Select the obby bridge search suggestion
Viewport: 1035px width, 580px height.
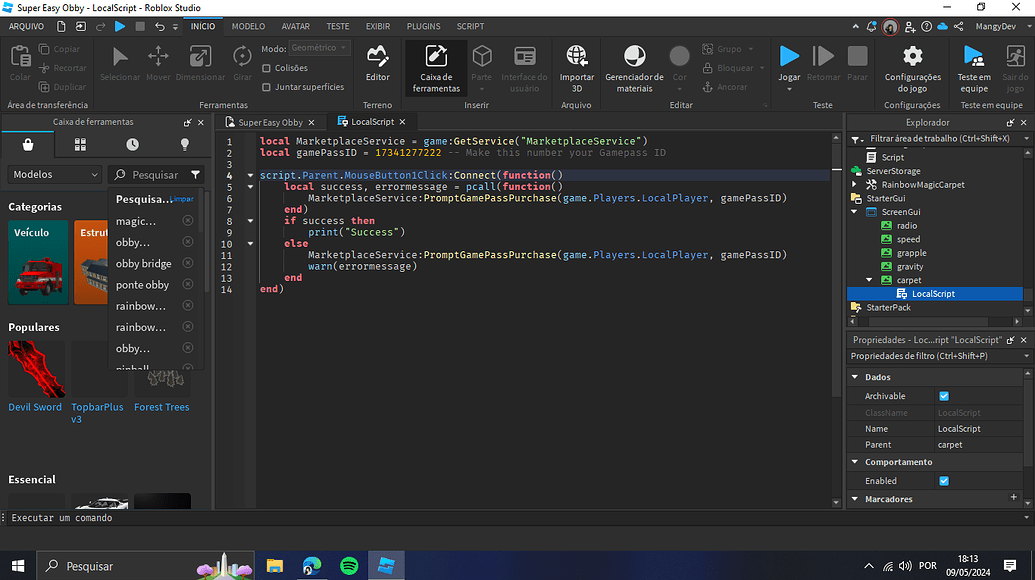point(143,264)
